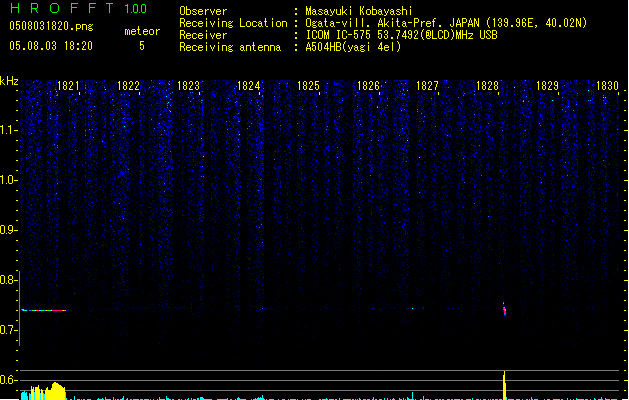
Task: Click the tall yellow power spike after 1828
Action: (x=504, y=385)
